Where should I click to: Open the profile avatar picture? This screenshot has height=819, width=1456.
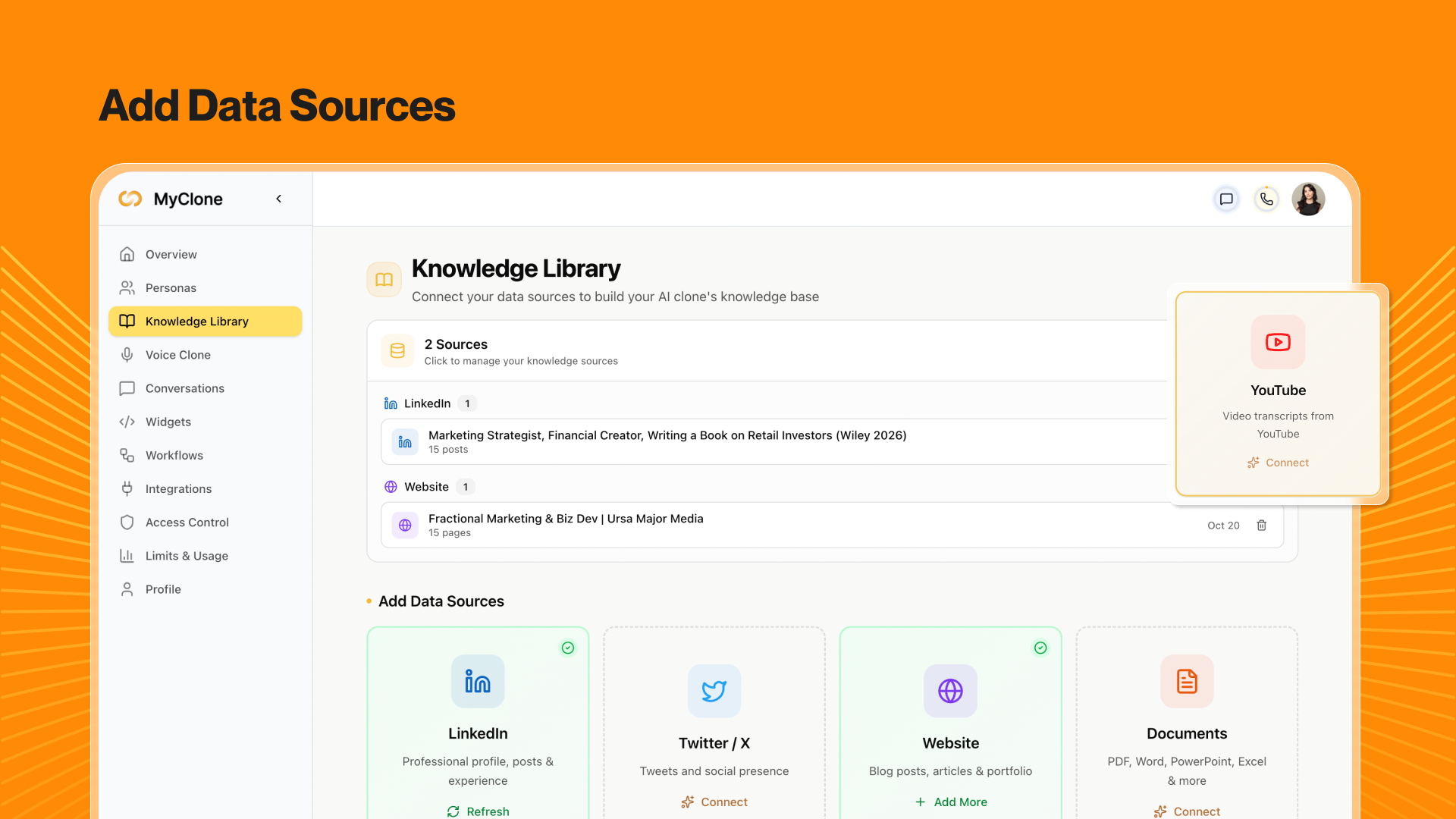click(1308, 199)
